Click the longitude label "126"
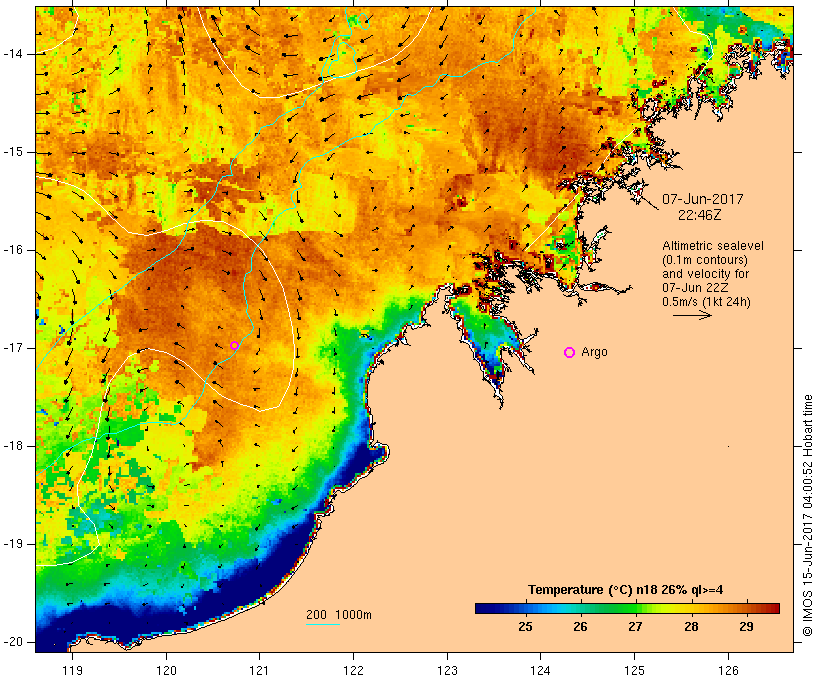 (x=728, y=670)
